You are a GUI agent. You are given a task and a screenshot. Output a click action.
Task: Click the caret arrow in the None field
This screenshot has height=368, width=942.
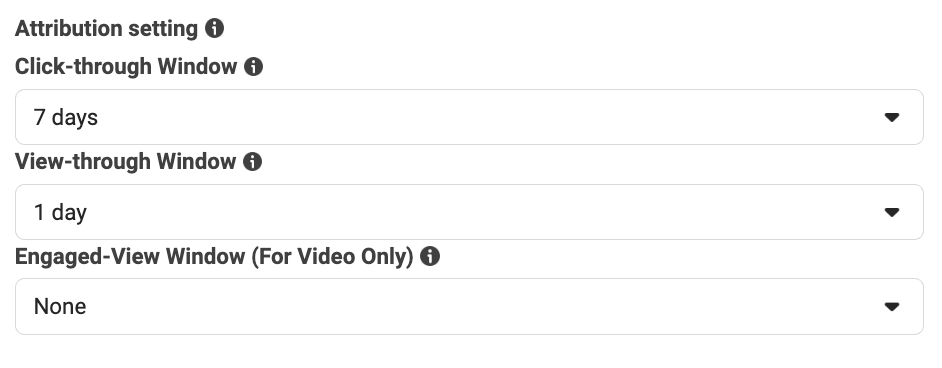coord(892,307)
